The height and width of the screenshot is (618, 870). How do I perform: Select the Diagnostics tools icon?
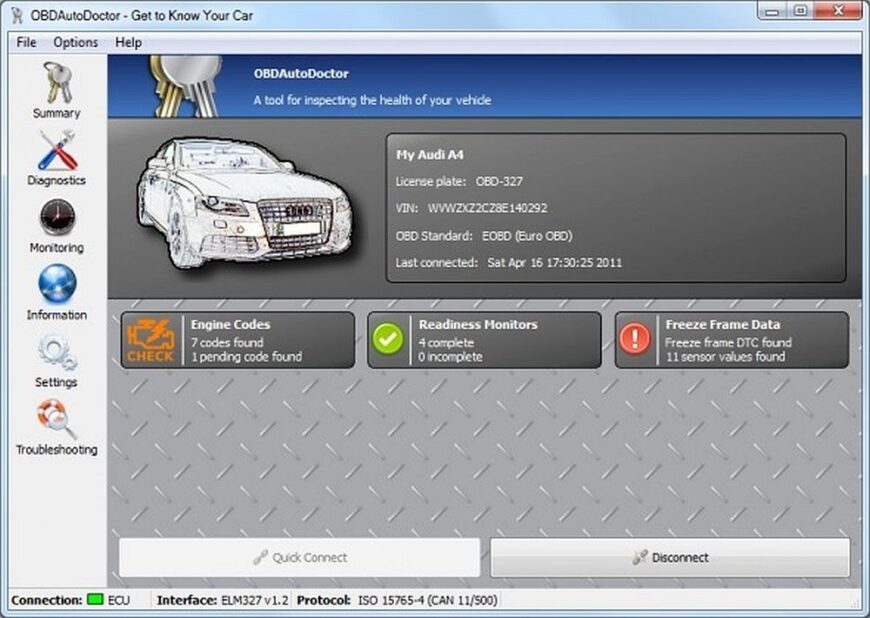[56, 151]
